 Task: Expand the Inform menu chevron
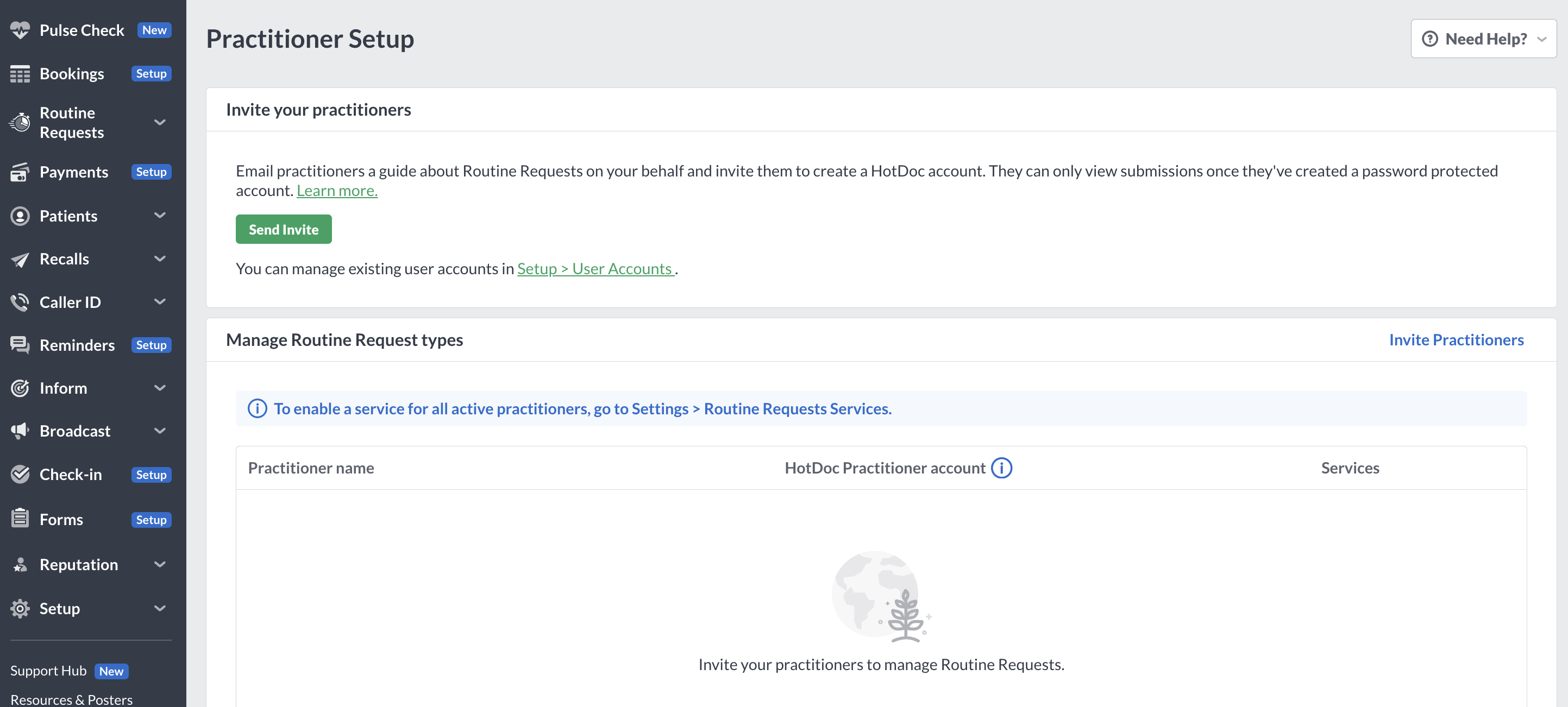tap(160, 388)
